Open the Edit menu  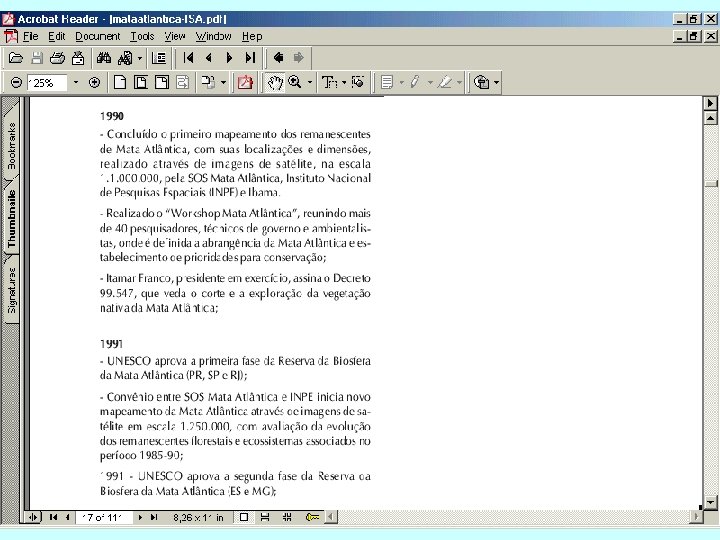(57, 36)
